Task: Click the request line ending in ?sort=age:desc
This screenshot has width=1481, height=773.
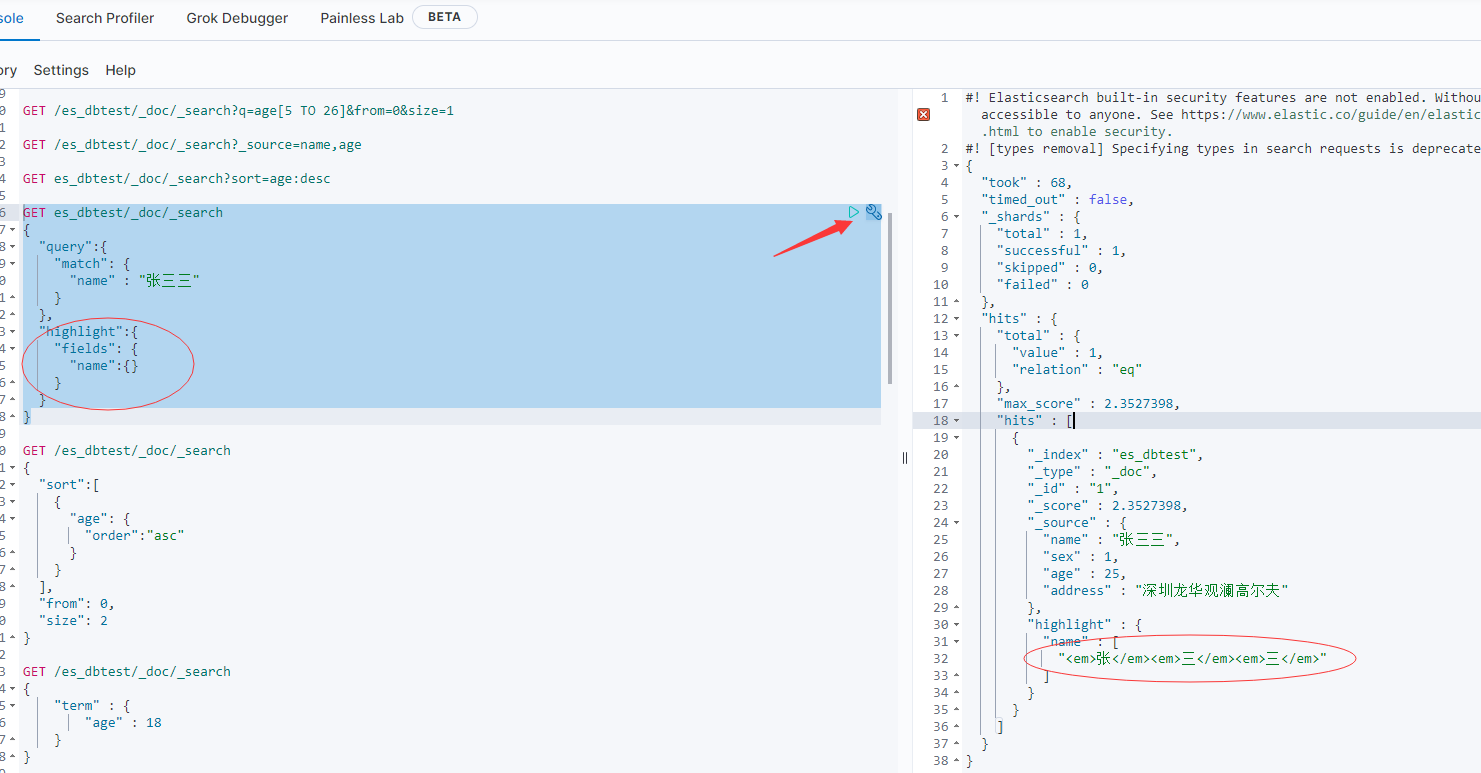Action: [176, 178]
